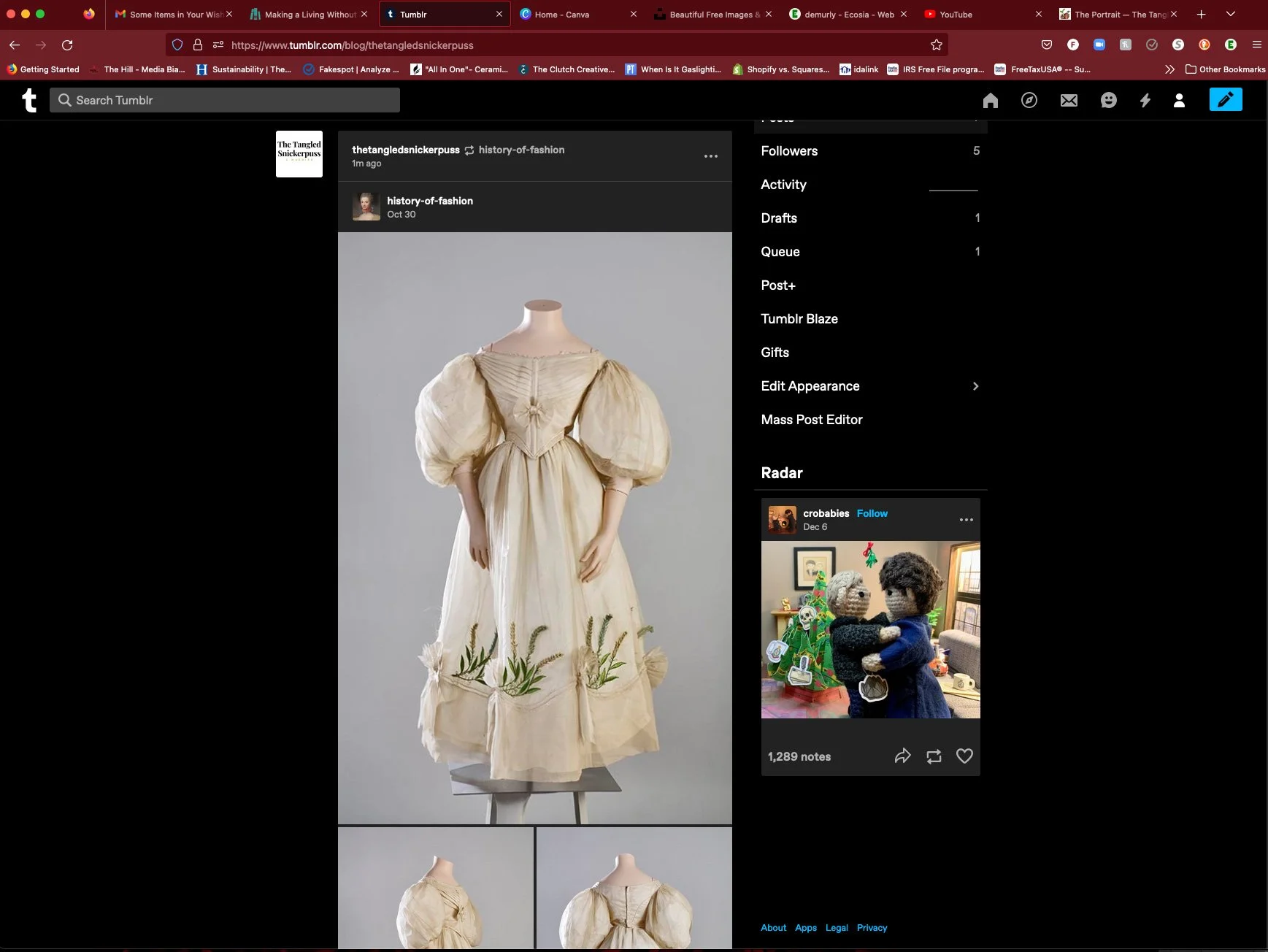Open the main dress photo
The image size is (1268, 952).
[535, 528]
